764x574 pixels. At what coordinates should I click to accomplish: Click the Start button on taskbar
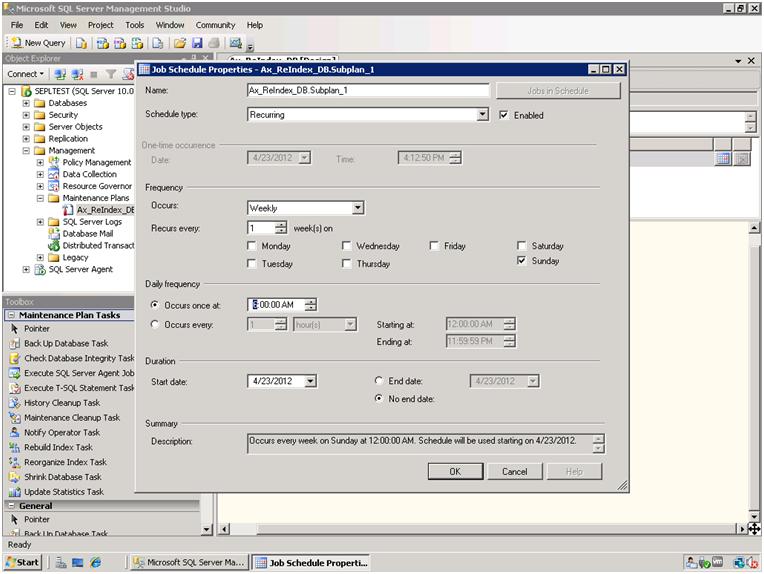23,562
